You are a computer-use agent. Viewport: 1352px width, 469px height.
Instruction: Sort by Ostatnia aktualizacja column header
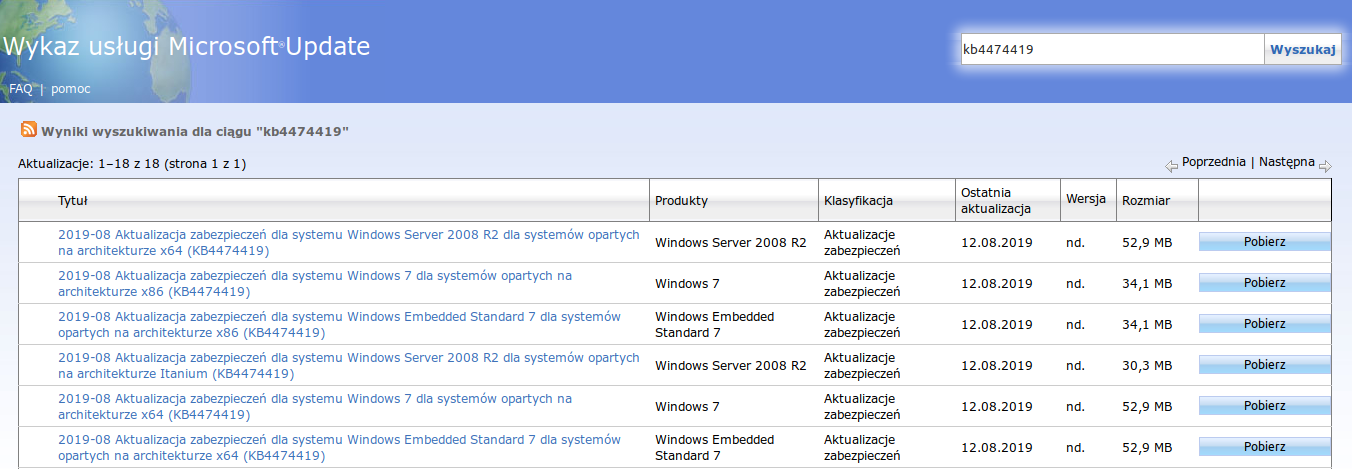[996, 200]
